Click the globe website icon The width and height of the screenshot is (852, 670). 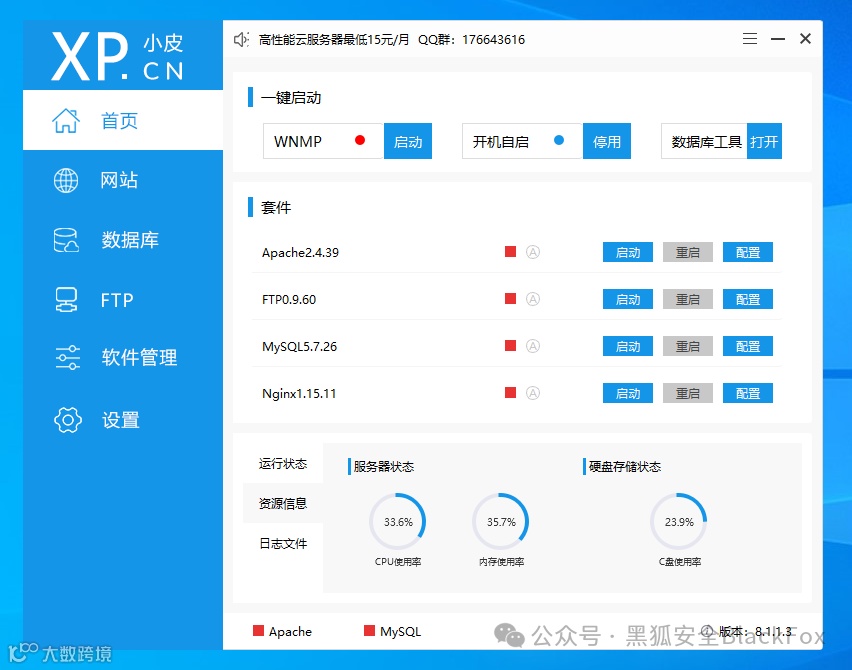pyautogui.click(x=66, y=180)
